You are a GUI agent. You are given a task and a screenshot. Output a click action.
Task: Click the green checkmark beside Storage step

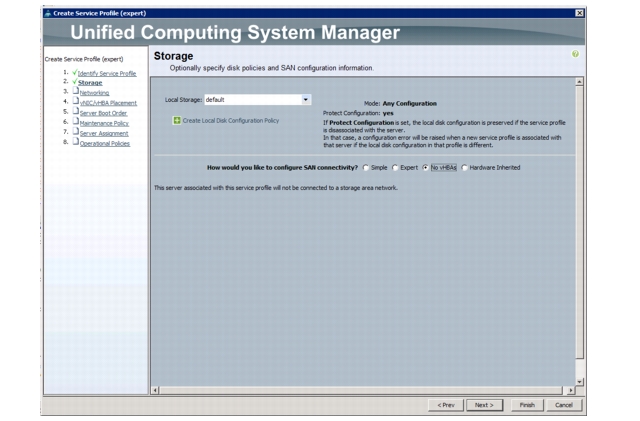tap(75, 82)
